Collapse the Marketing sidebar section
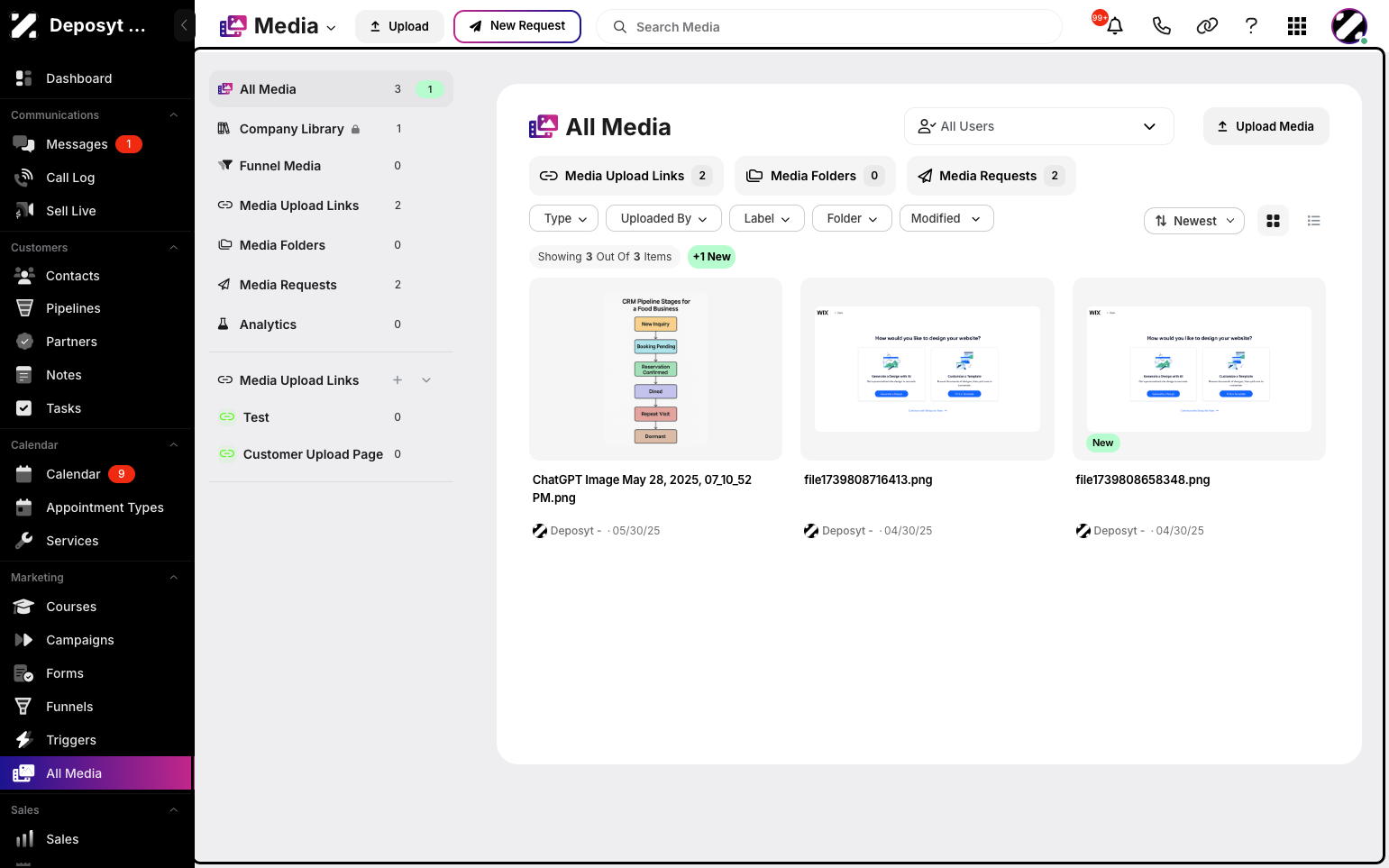 tap(174, 578)
